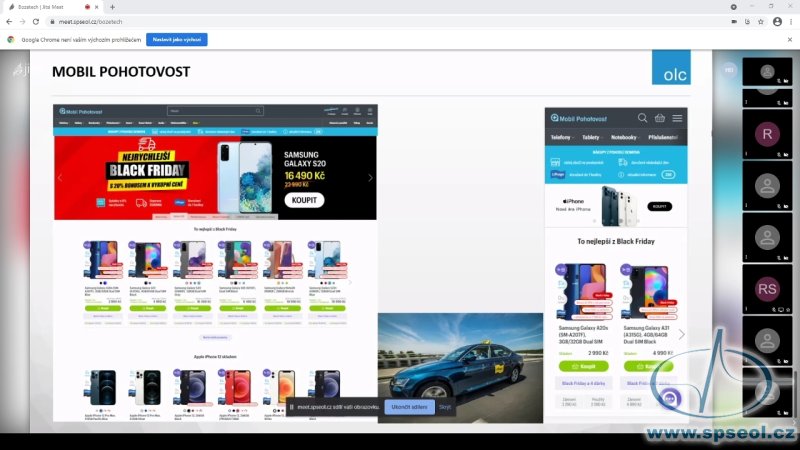Expand the Notebooky menu in mobile preview
800x450 pixels.
pos(625,137)
